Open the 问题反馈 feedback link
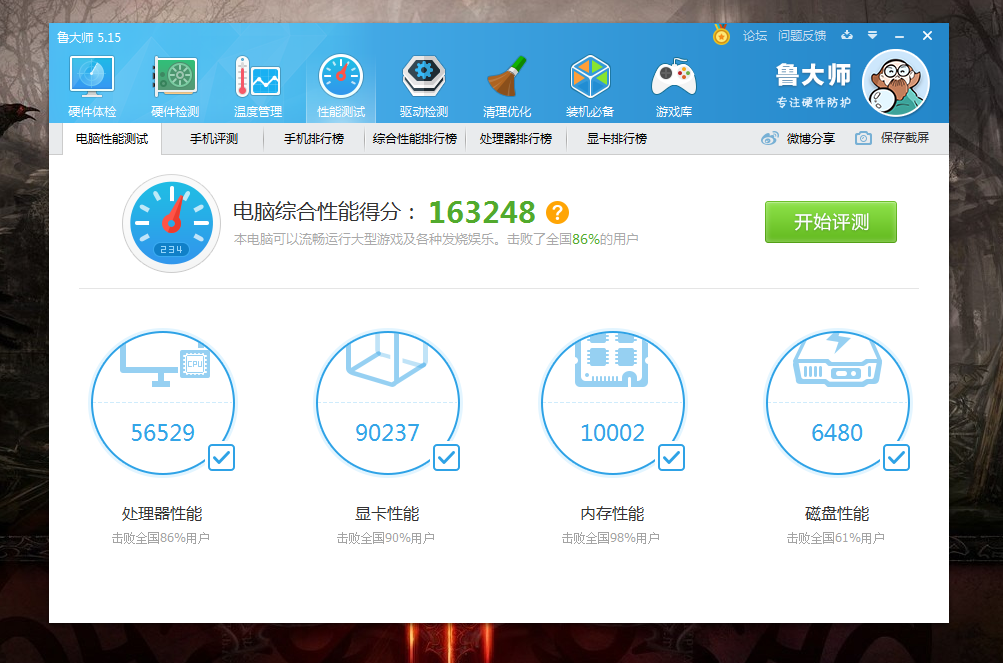 pyautogui.click(x=802, y=36)
